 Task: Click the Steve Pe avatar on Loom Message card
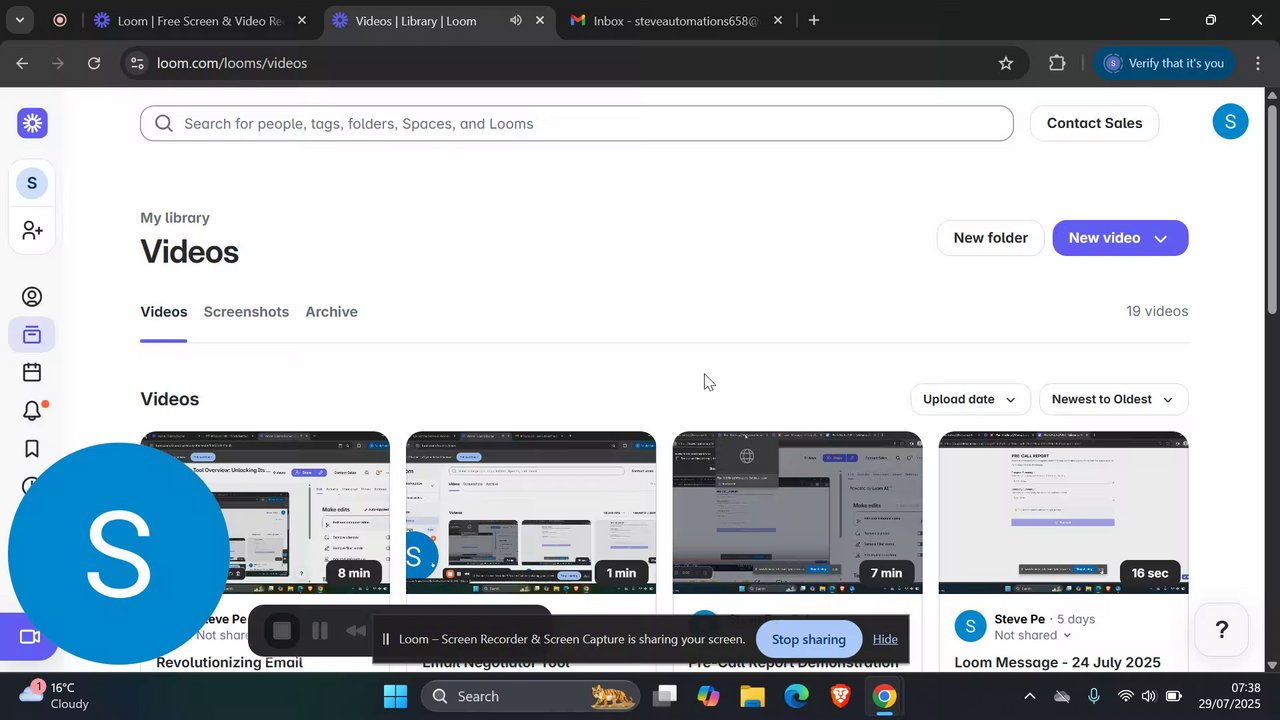[x=970, y=627]
